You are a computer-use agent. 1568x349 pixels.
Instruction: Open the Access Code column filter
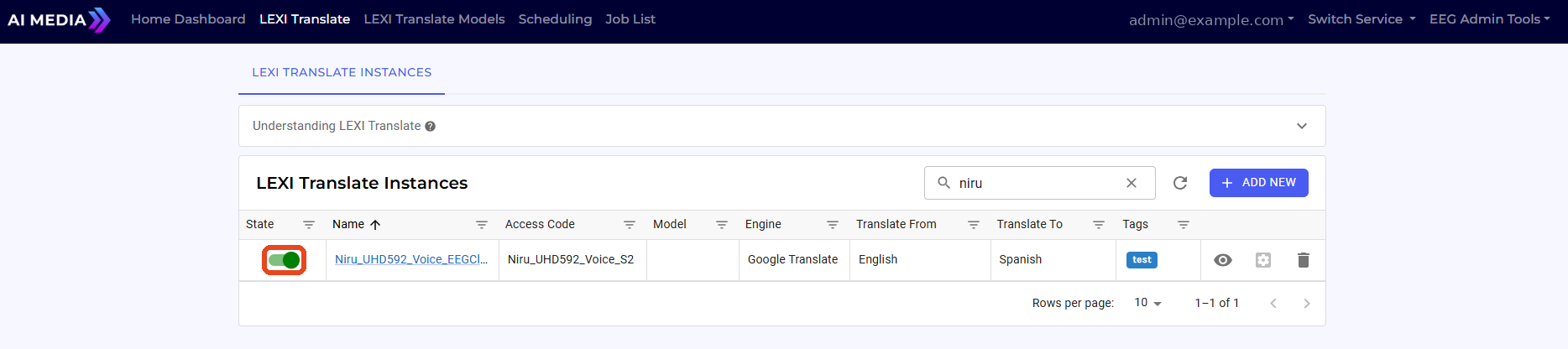(x=630, y=225)
